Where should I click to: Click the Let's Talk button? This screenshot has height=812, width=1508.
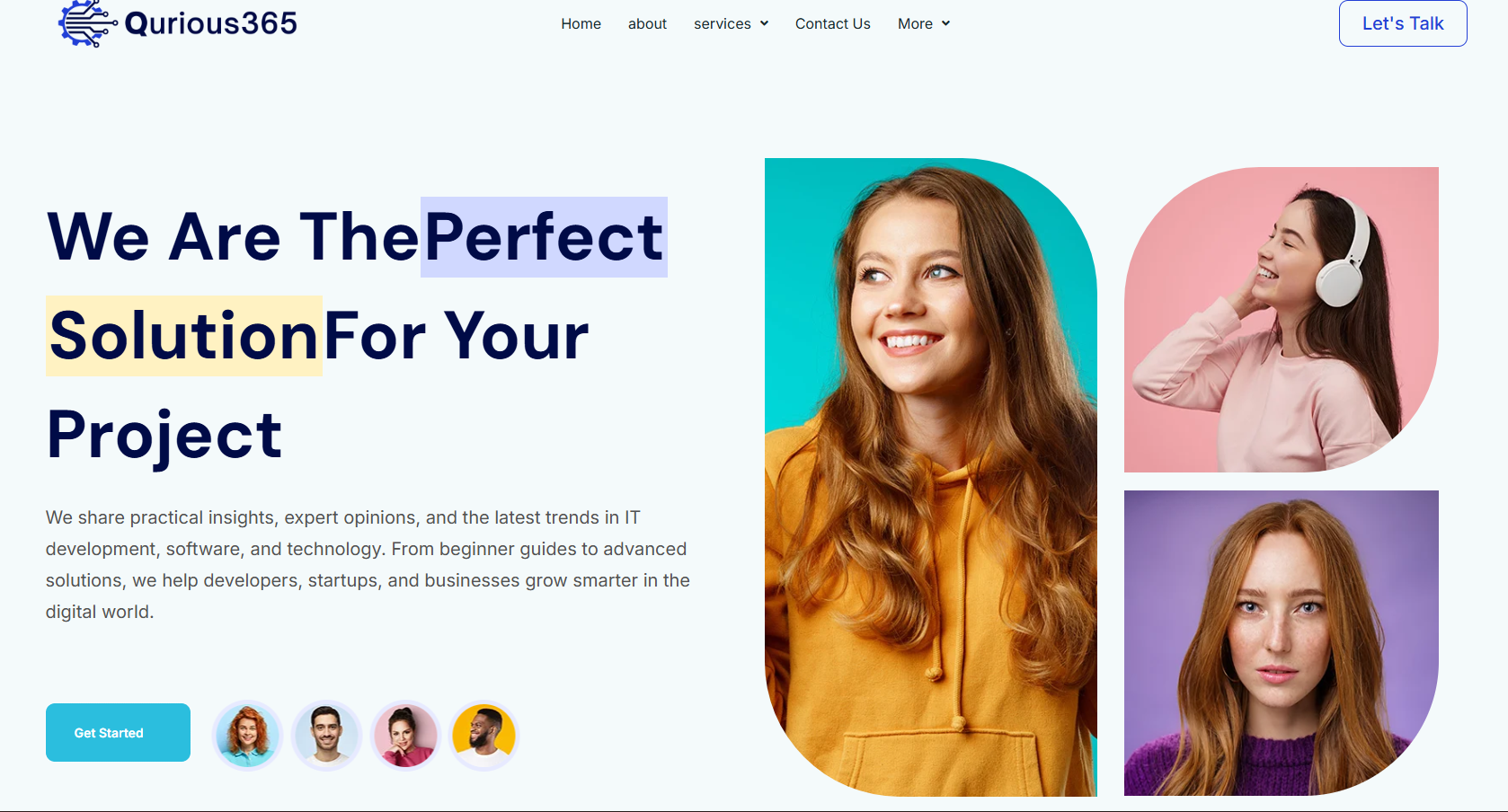pos(1403,23)
